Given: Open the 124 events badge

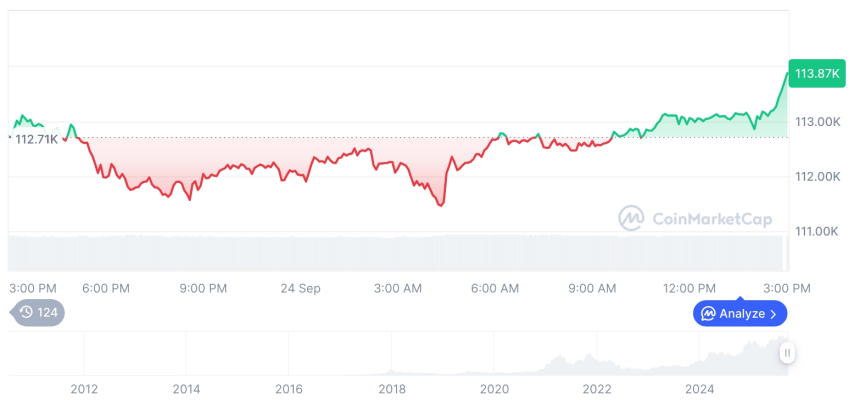Looking at the screenshot, I should (38, 312).
